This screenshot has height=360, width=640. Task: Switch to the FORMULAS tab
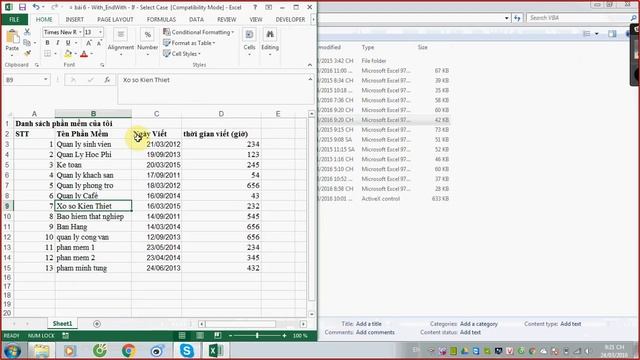(161, 20)
